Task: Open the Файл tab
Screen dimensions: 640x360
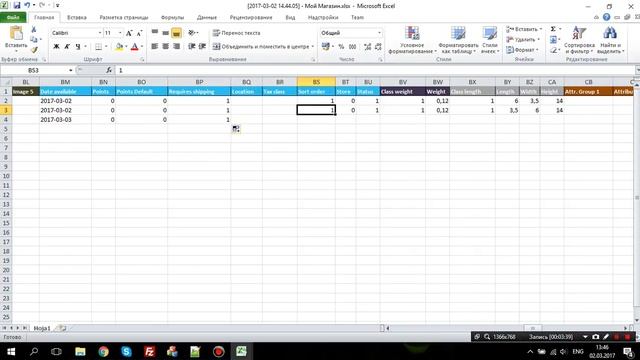Action: (13, 18)
